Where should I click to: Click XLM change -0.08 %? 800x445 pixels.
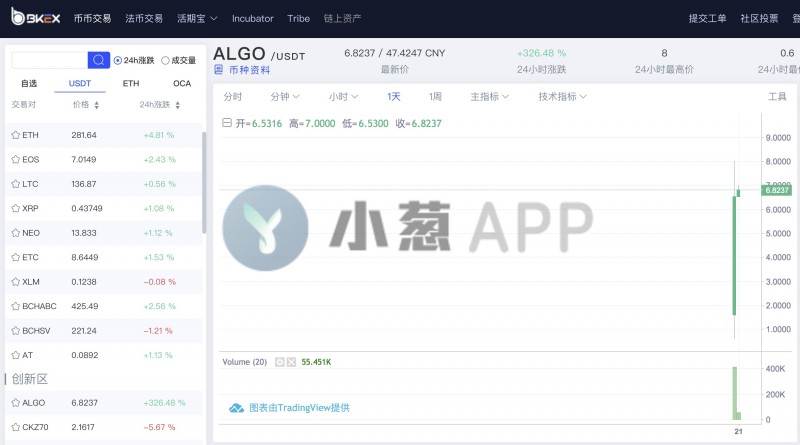click(x=159, y=282)
